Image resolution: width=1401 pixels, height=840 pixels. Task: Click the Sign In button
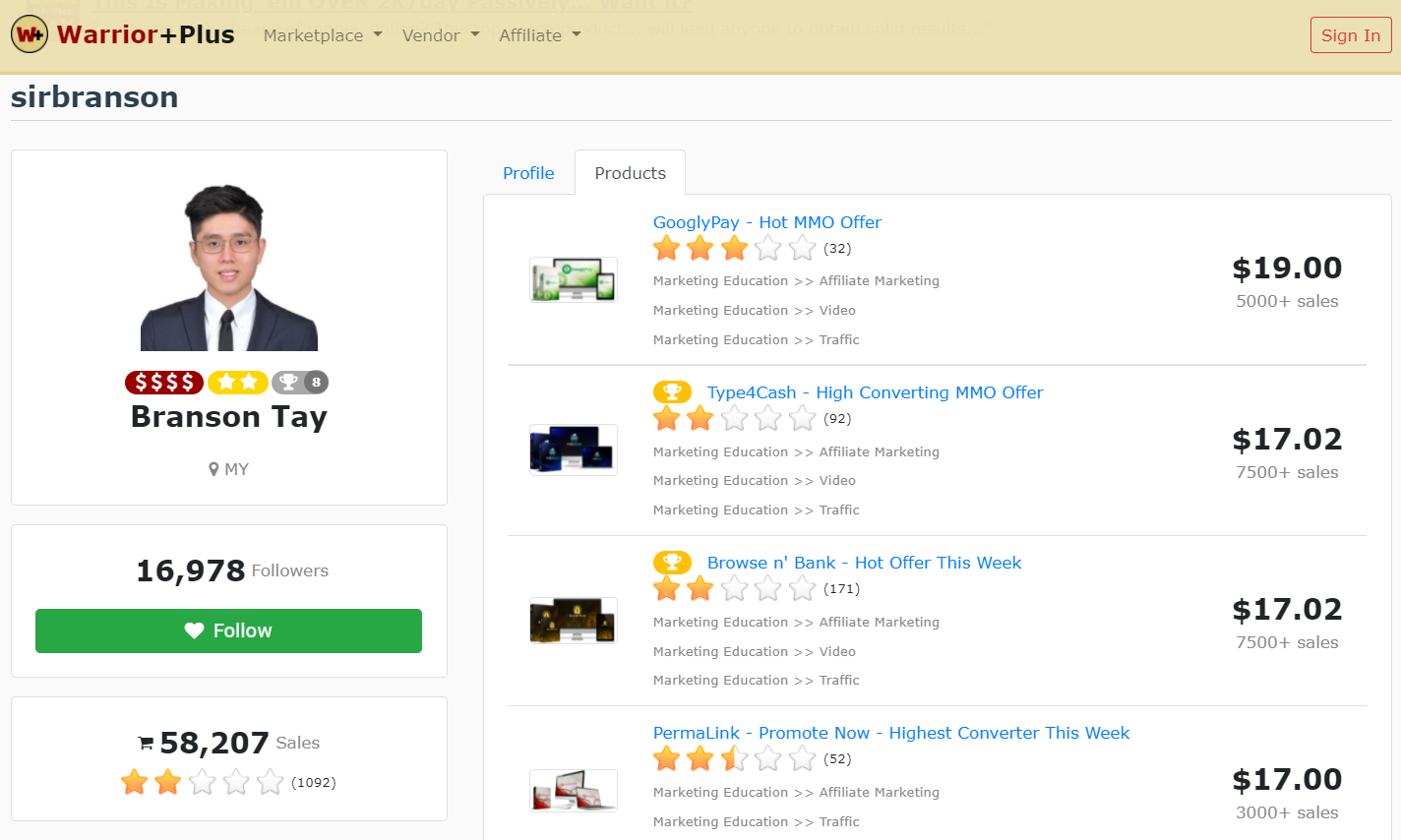pos(1351,35)
